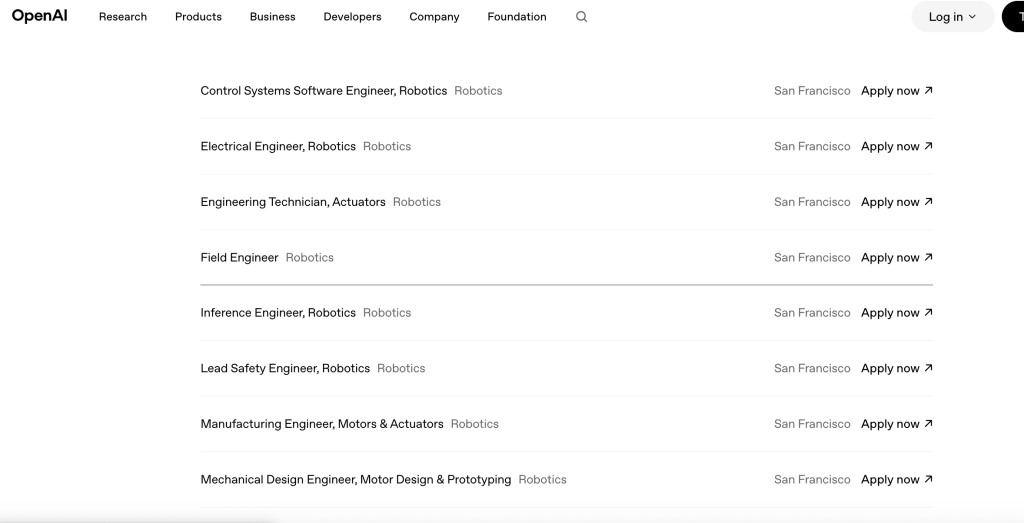The width and height of the screenshot is (1024, 523).
Task: Apply now for Electrical Engineer, Robotics
Action: pos(897,146)
